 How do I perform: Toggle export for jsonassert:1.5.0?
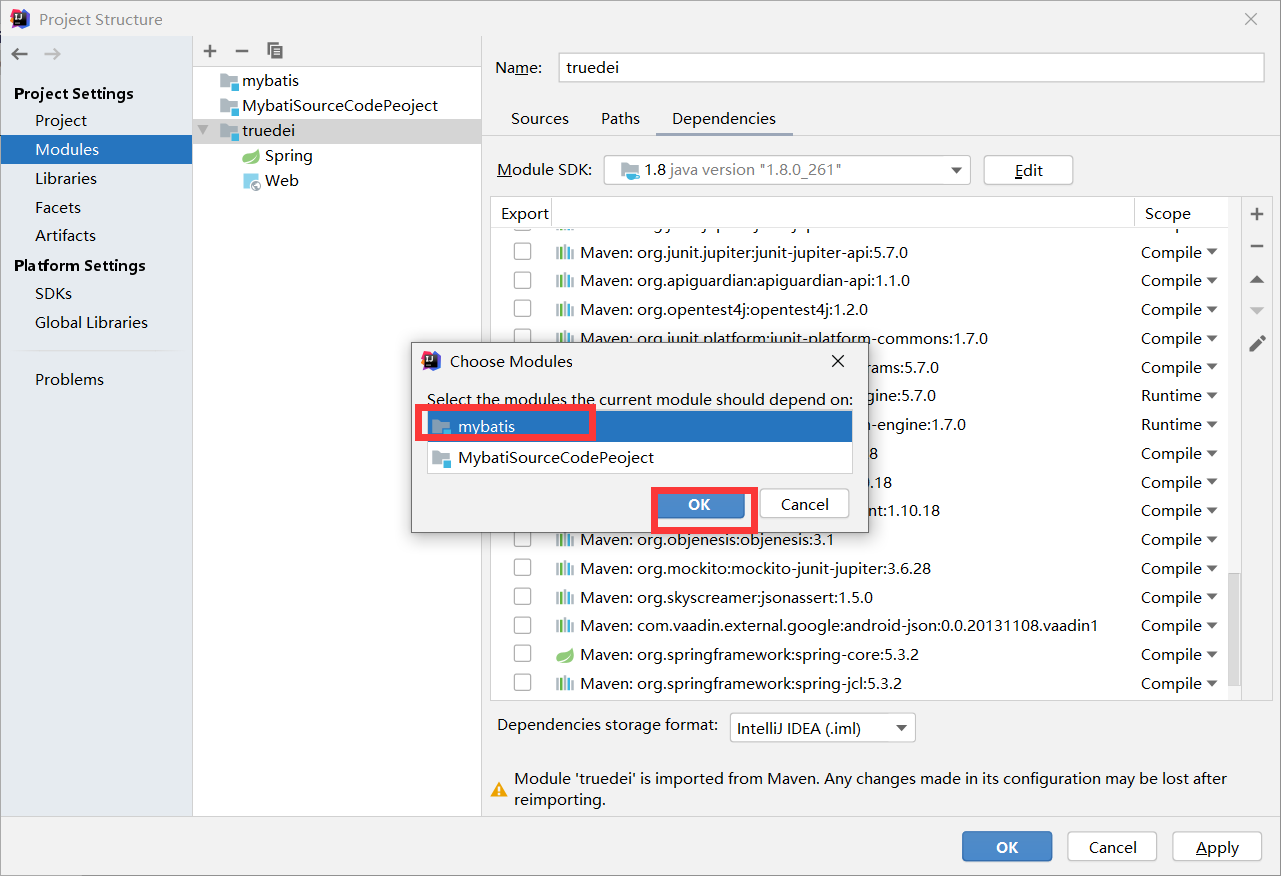(522, 596)
